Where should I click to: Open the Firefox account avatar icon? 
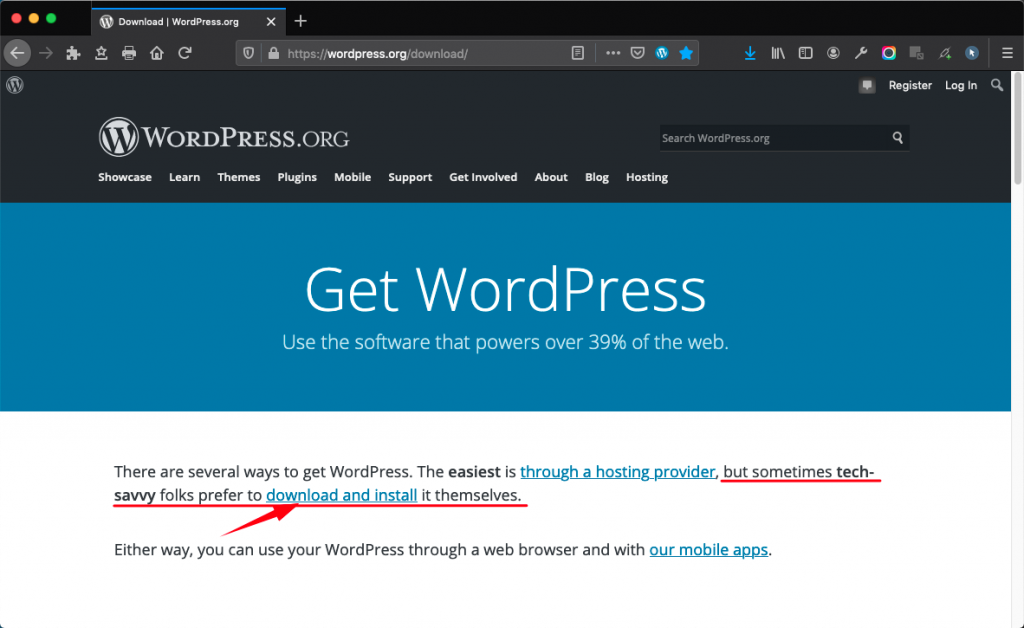[833, 54]
